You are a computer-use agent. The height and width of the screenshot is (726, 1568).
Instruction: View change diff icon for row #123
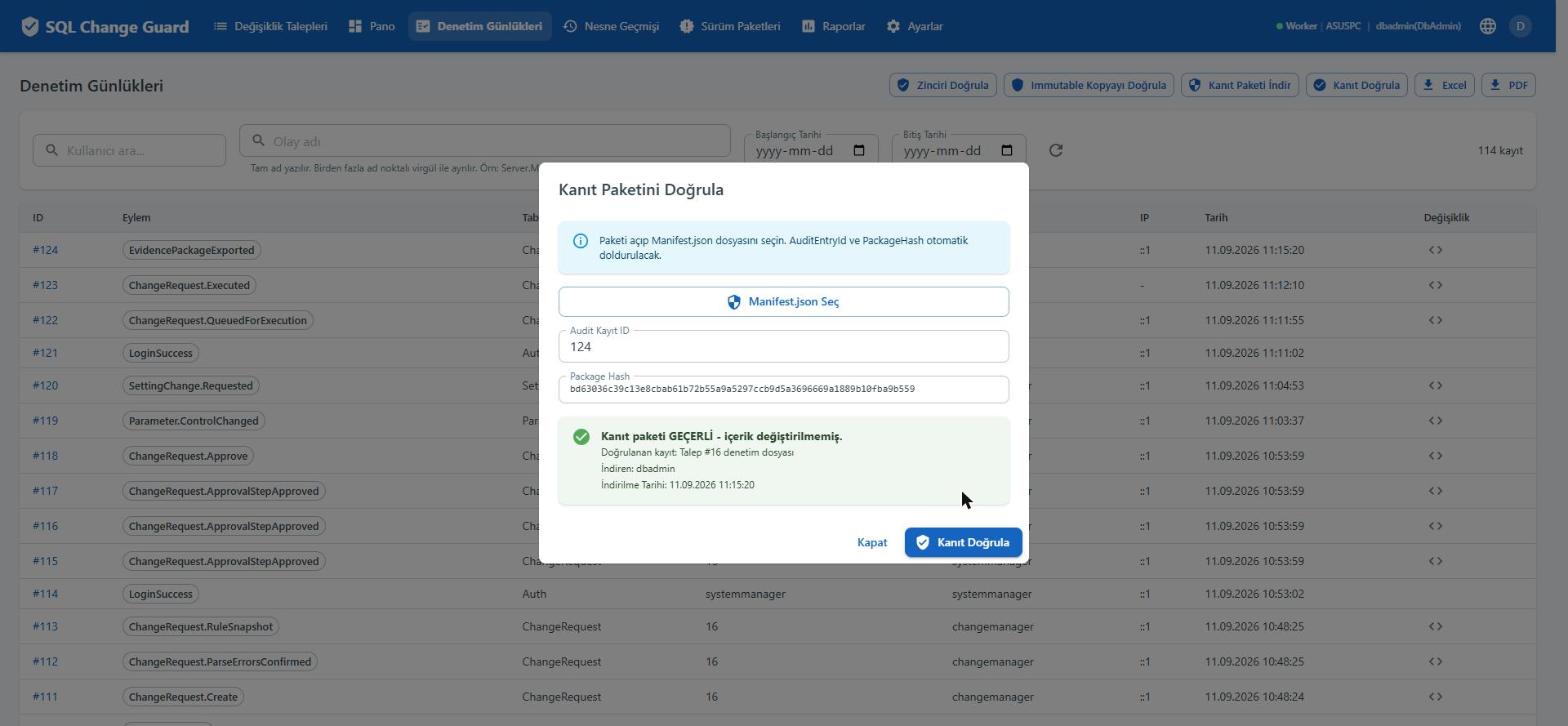click(1435, 285)
